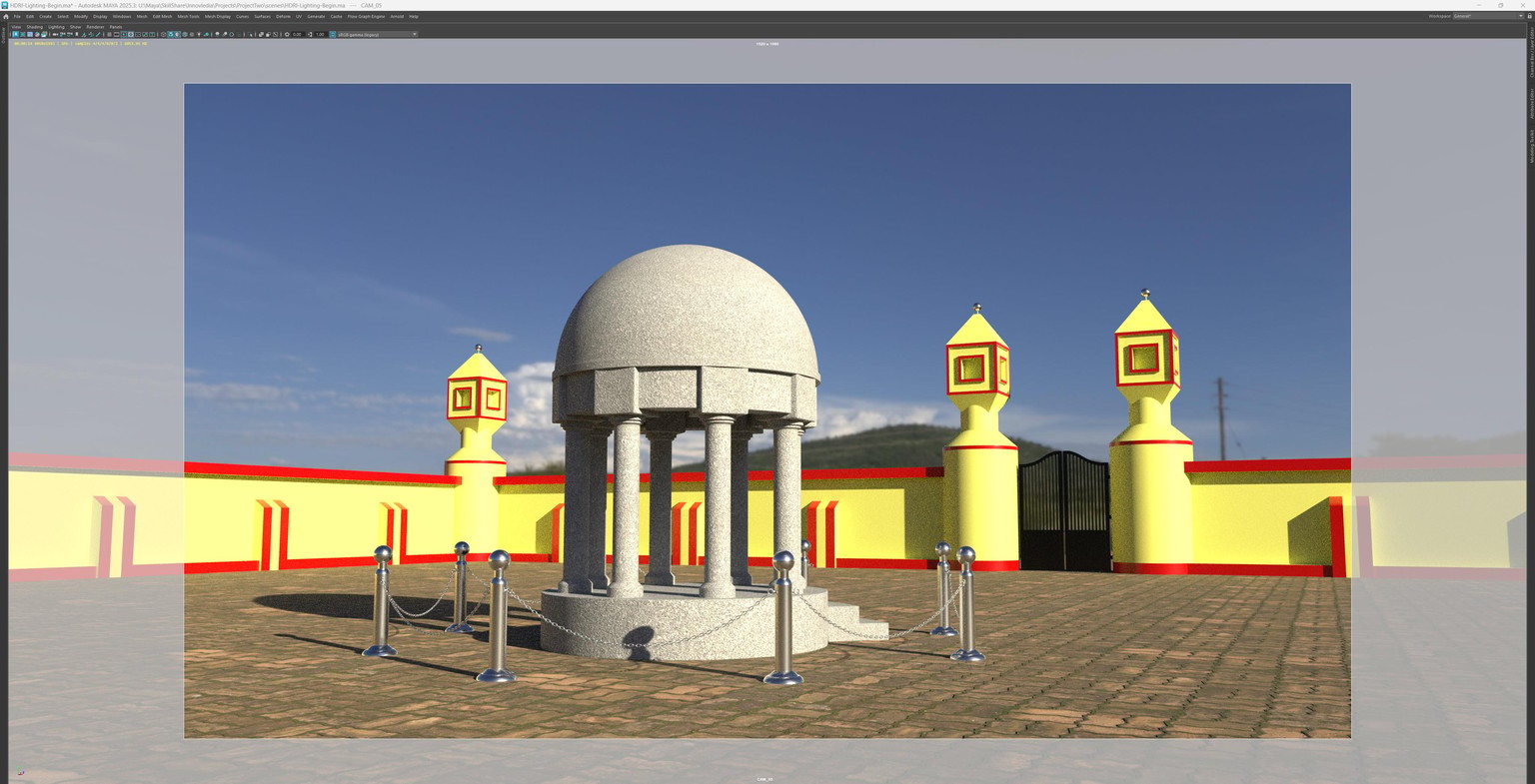Image resolution: width=1535 pixels, height=784 pixels.
Task: Open the Windows menu
Action: pos(122,16)
